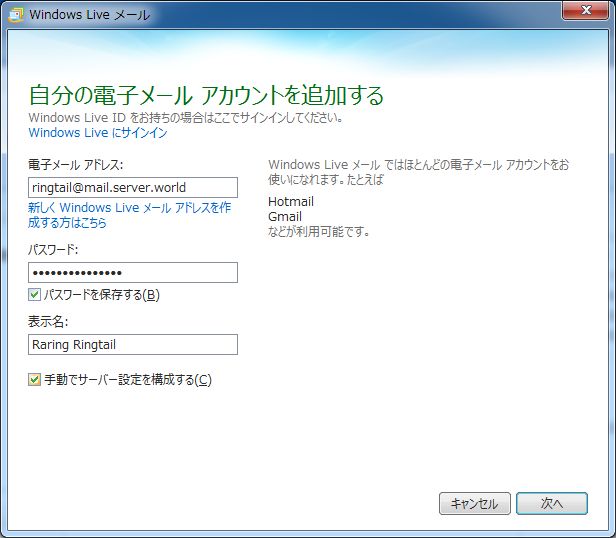Image resolution: width=616 pixels, height=538 pixels.
Task: Click the Gmail text
Action: tap(285, 217)
